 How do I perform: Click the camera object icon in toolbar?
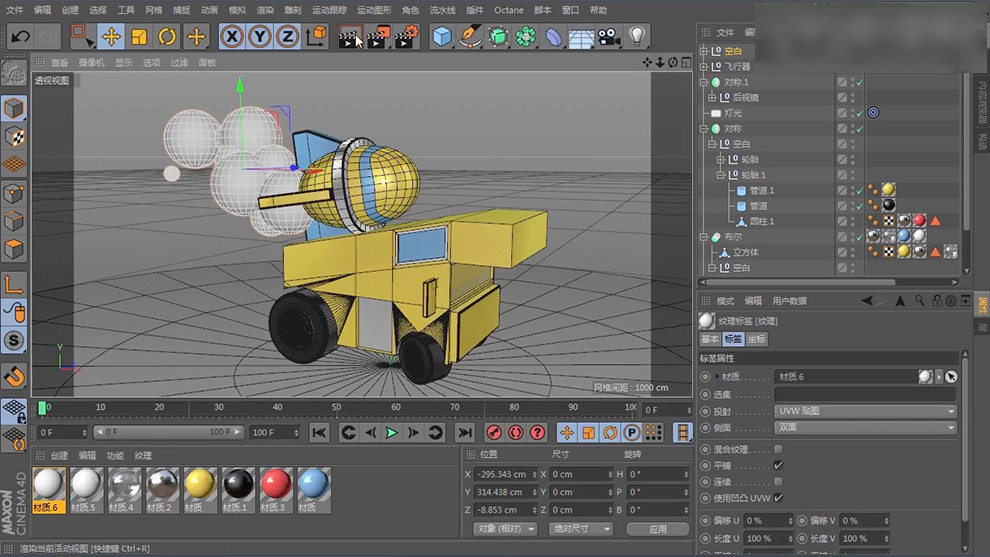(x=608, y=37)
